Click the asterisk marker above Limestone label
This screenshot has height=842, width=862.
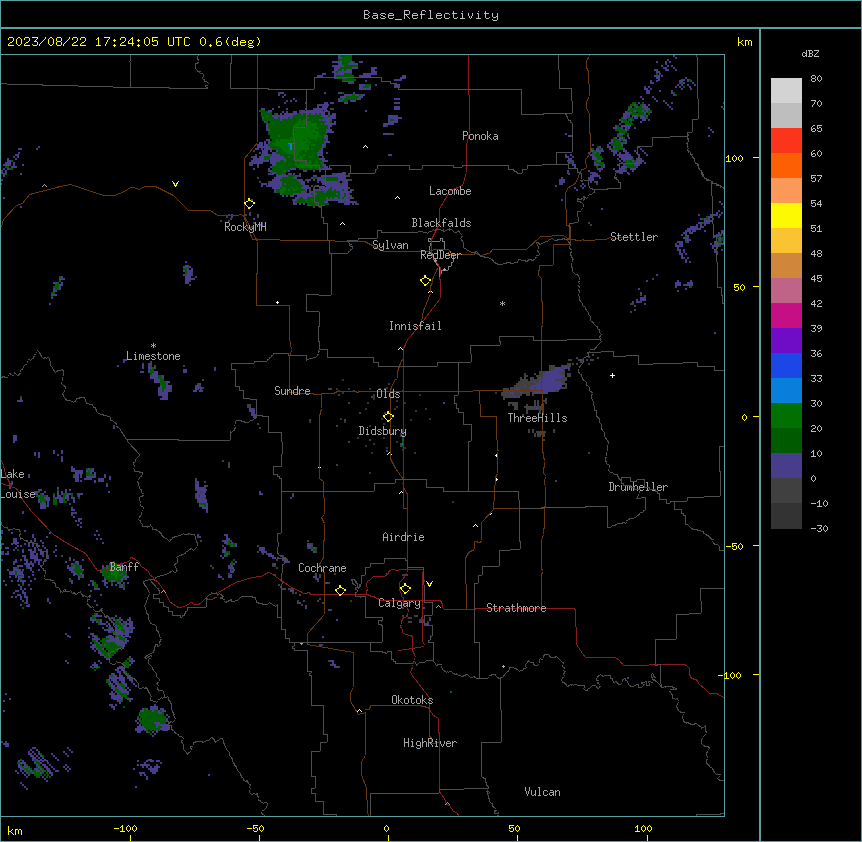coord(153,346)
